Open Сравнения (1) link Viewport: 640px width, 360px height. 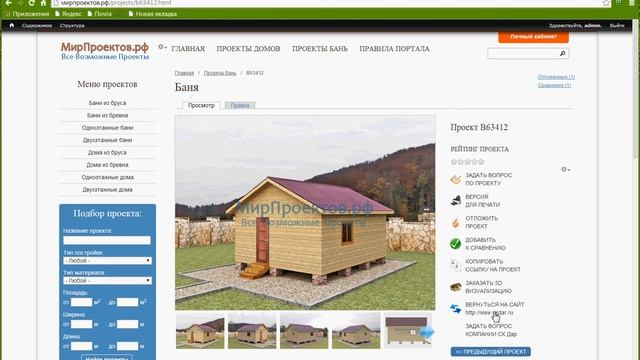554,85
